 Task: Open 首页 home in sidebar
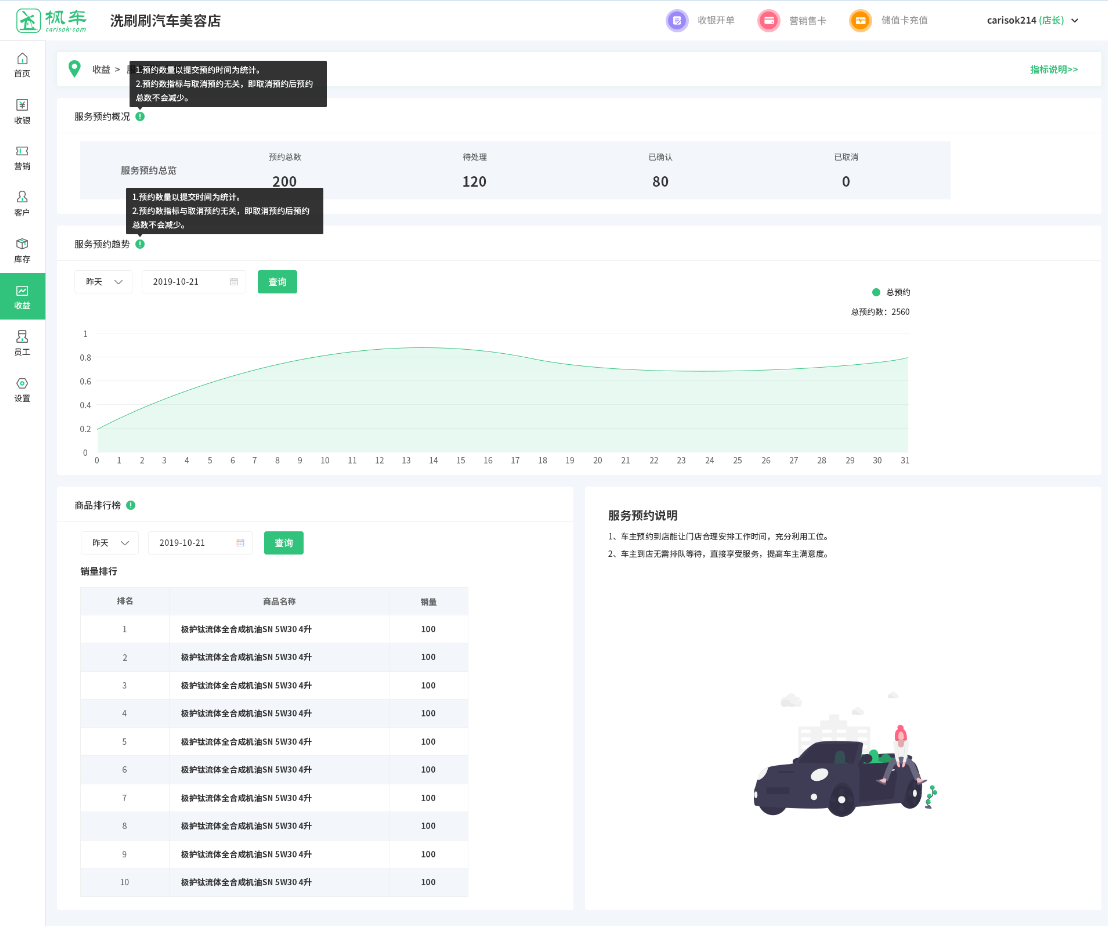pos(22,65)
